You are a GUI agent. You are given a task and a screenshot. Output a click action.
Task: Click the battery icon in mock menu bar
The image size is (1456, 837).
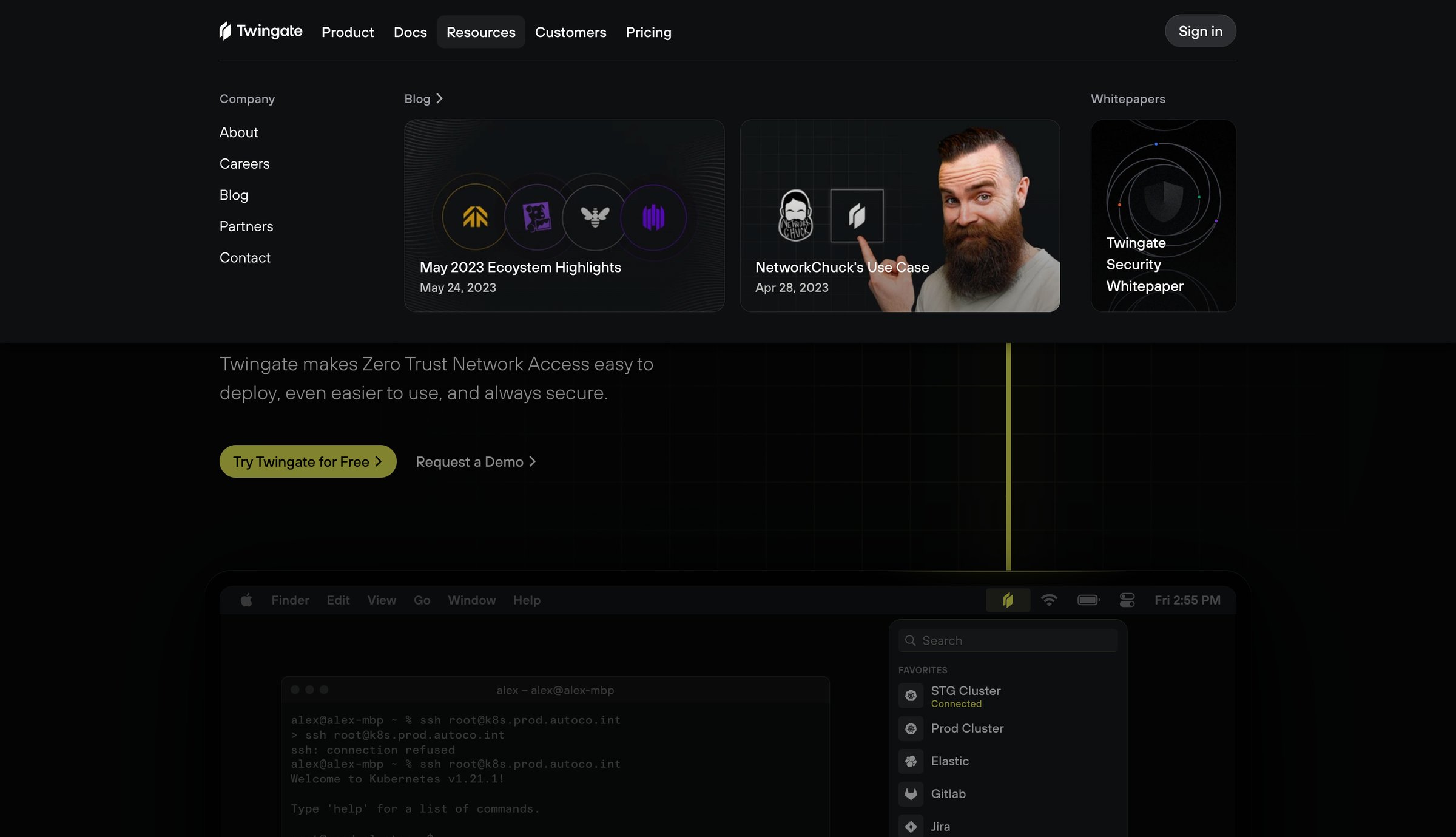tap(1088, 600)
